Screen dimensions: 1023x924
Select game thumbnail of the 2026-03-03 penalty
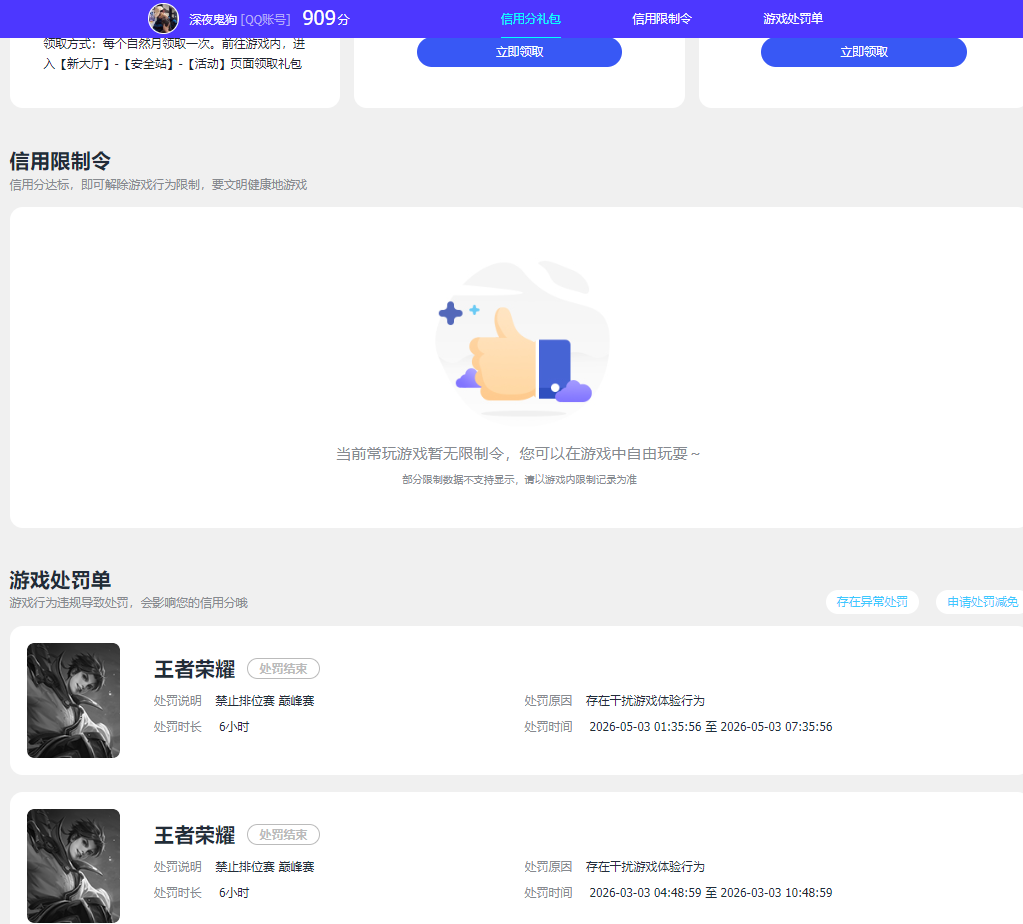click(x=73, y=866)
